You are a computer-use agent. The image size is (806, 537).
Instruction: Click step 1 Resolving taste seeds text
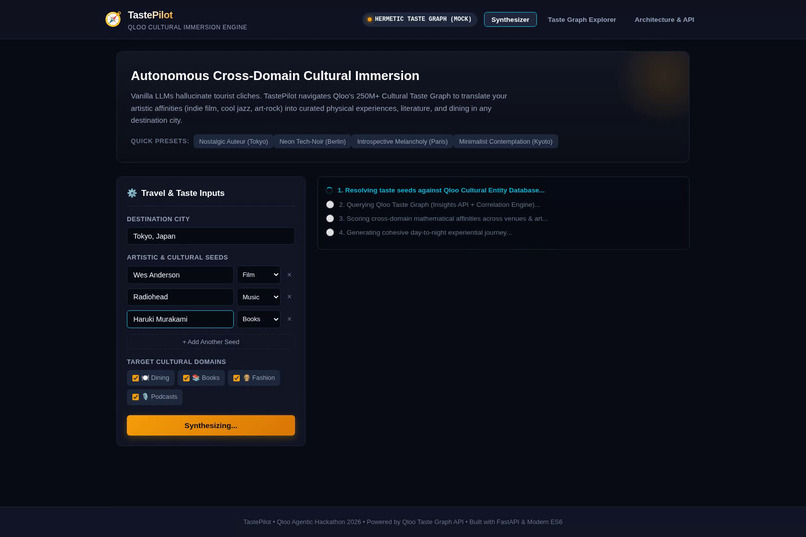click(x=441, y=190)
